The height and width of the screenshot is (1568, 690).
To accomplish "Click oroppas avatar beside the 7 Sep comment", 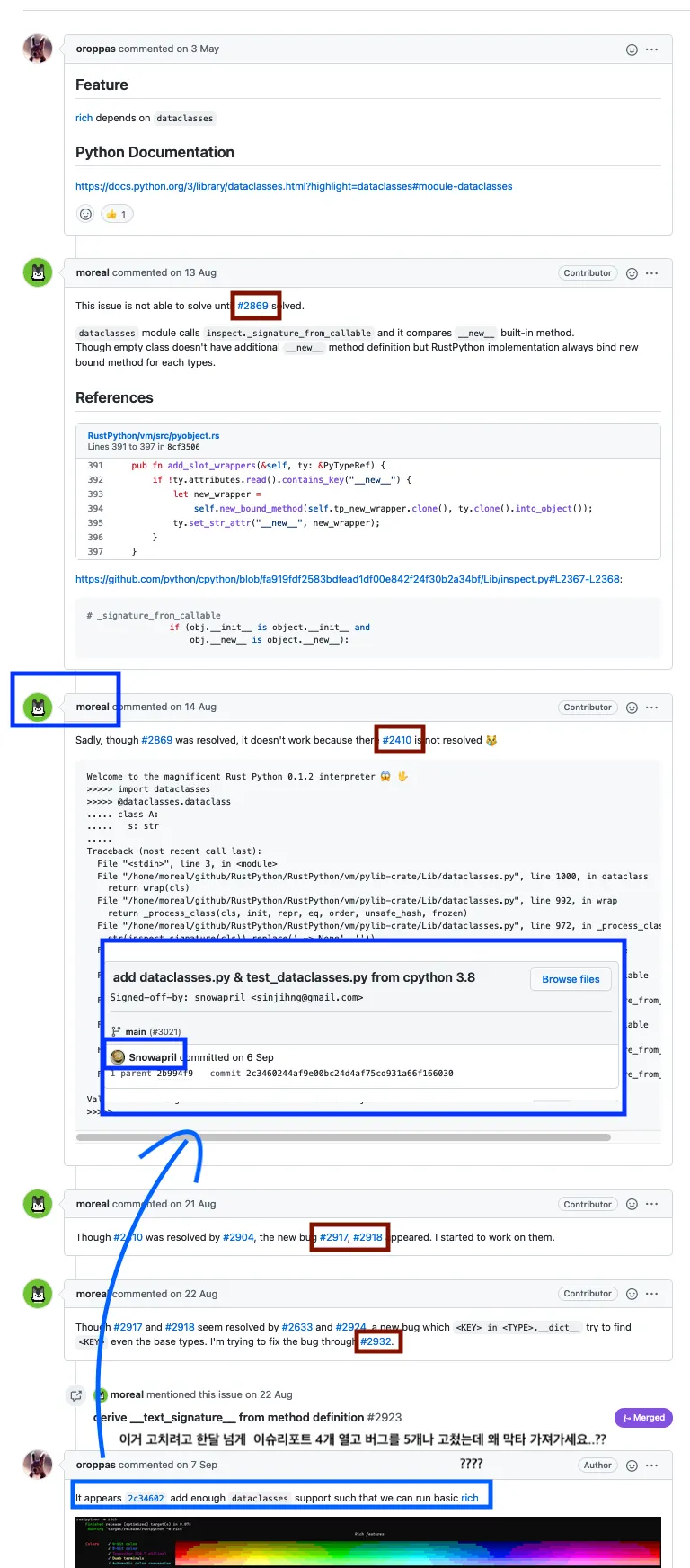I will (x=38, y=1465).
